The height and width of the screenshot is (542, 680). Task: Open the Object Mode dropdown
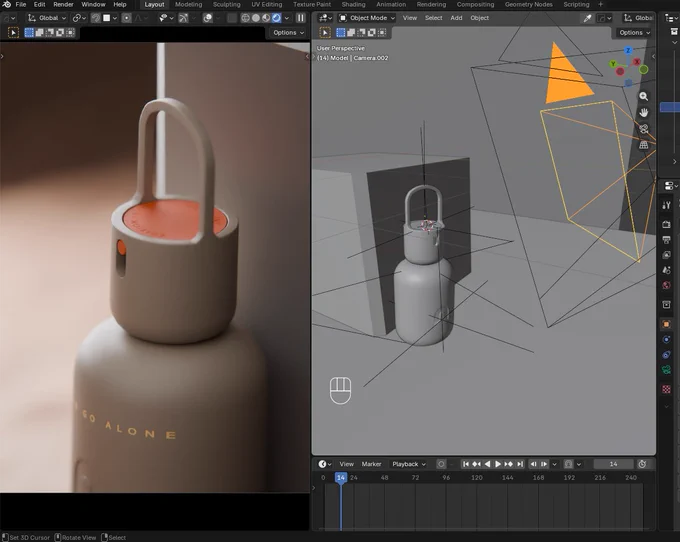click(367, 18)
